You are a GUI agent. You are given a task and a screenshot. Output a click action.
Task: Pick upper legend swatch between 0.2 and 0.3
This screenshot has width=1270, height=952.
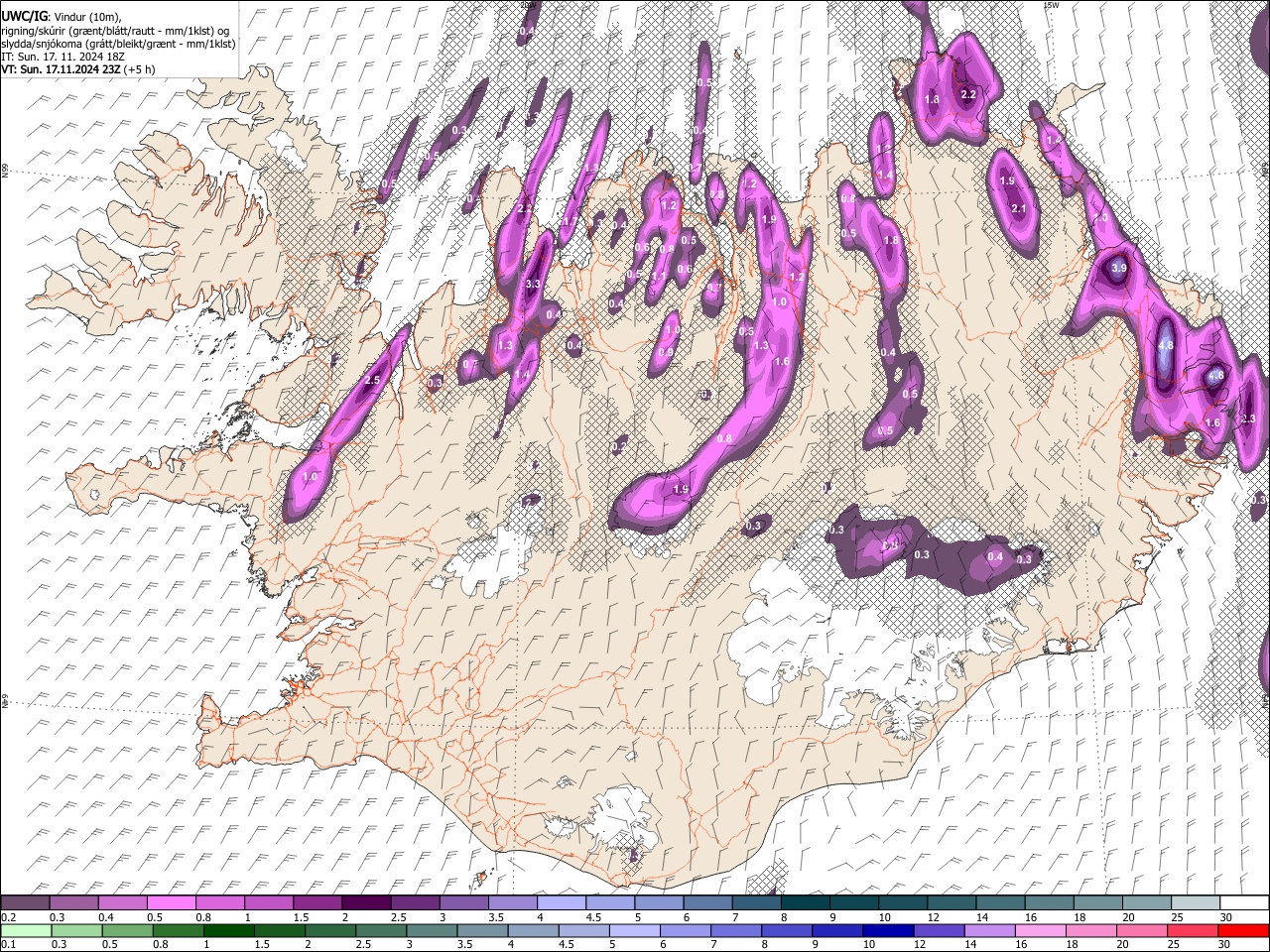point(27,902)
